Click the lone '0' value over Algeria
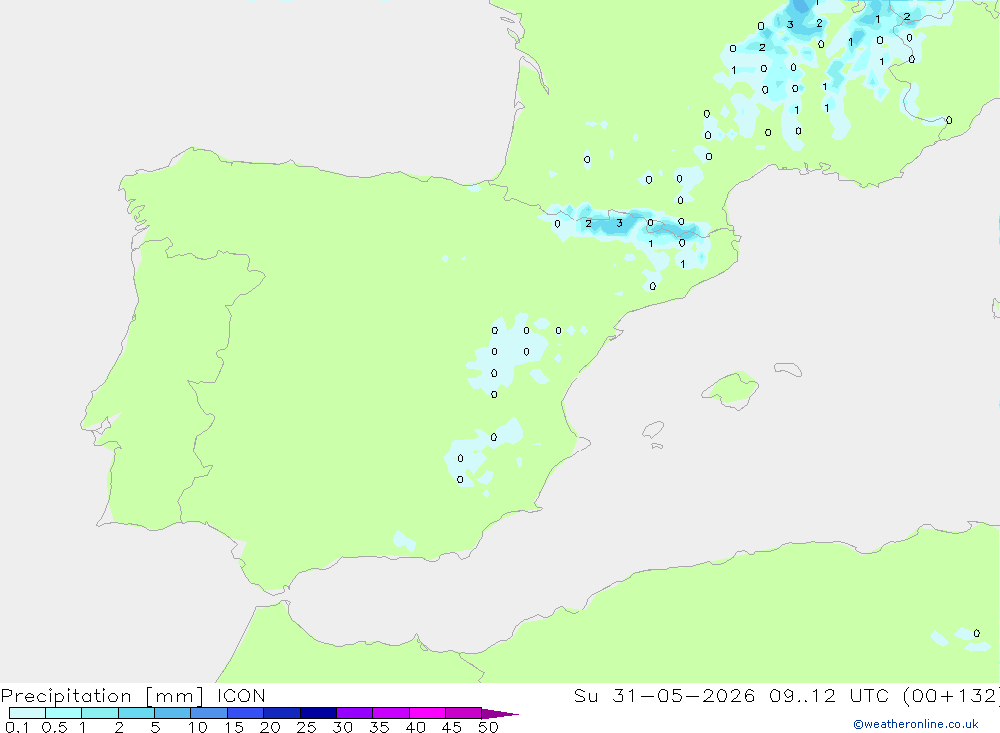The height and width of the screenshot is (733, 1000). click(976, 633)
